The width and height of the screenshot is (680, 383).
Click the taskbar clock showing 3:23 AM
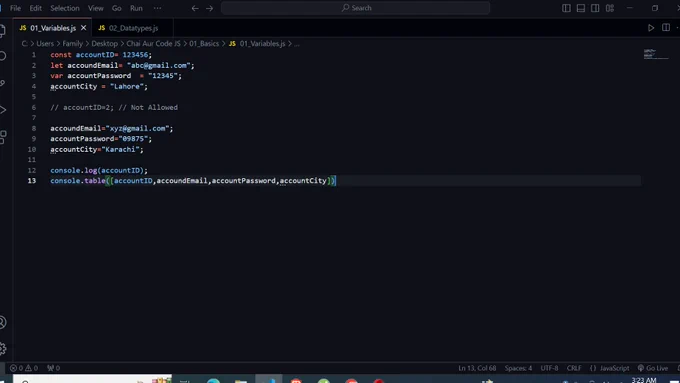pyautogui.click(x=644, y=380)
